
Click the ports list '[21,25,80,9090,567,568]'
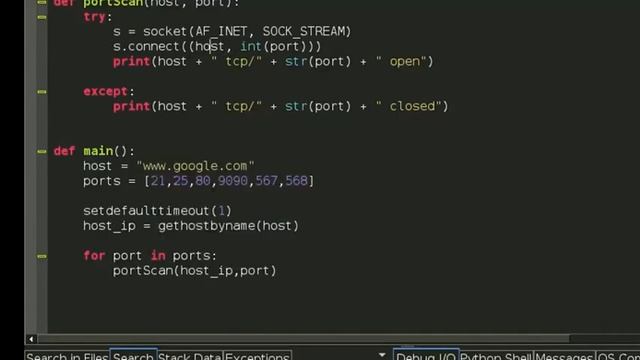[x=229, y=181]
